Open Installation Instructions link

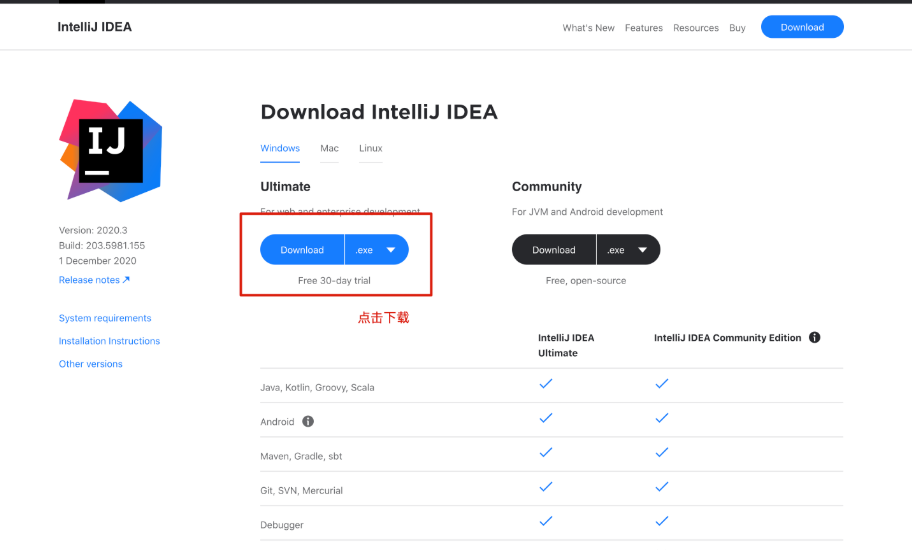tap(109, 341)
